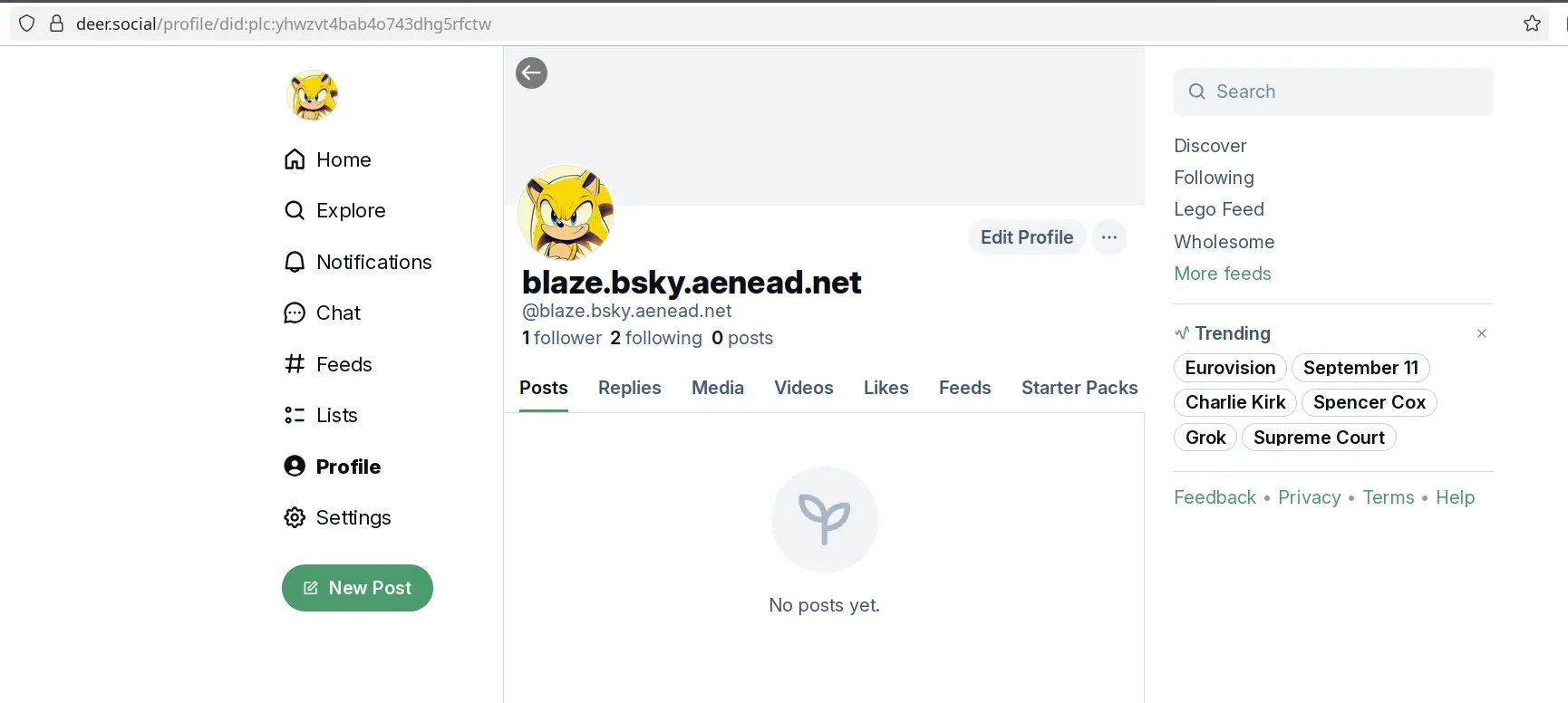Viewport: 1568px width, 703px height.
Task: Open Explore magnifier in sidebar
Action: [295, 210]
